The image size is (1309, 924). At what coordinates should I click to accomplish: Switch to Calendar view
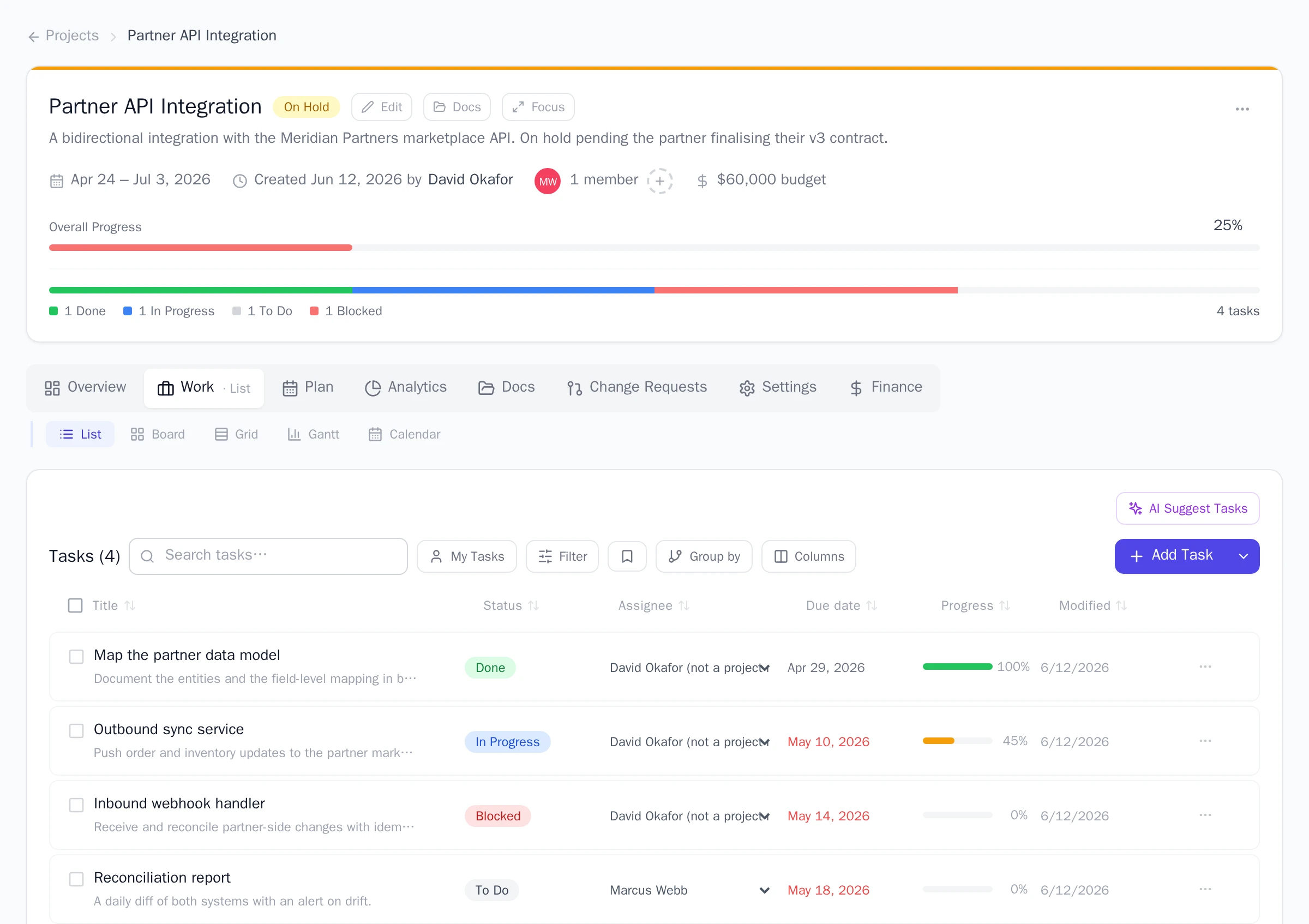[x=405, y=434]
